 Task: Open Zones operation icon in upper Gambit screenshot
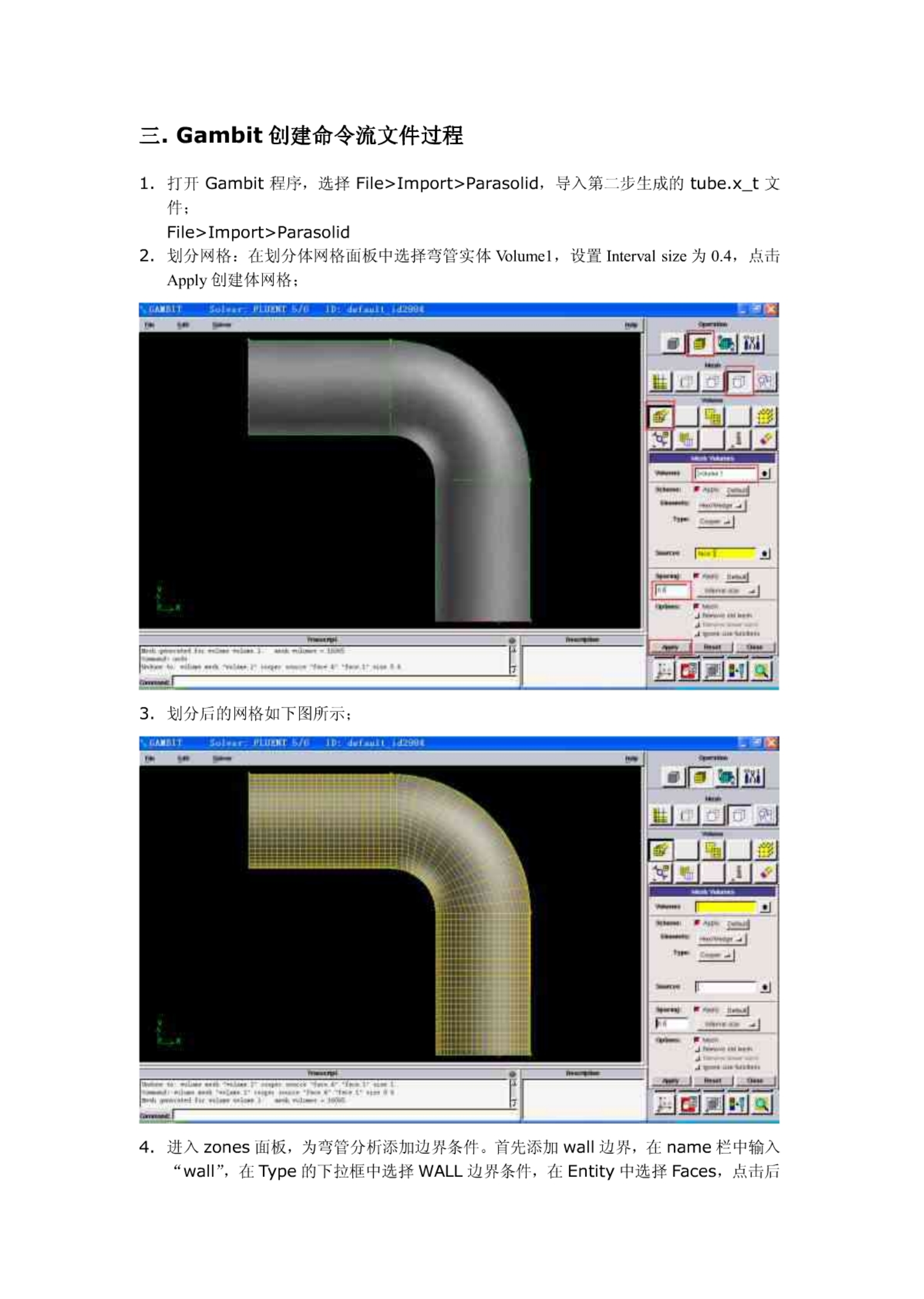725,344
